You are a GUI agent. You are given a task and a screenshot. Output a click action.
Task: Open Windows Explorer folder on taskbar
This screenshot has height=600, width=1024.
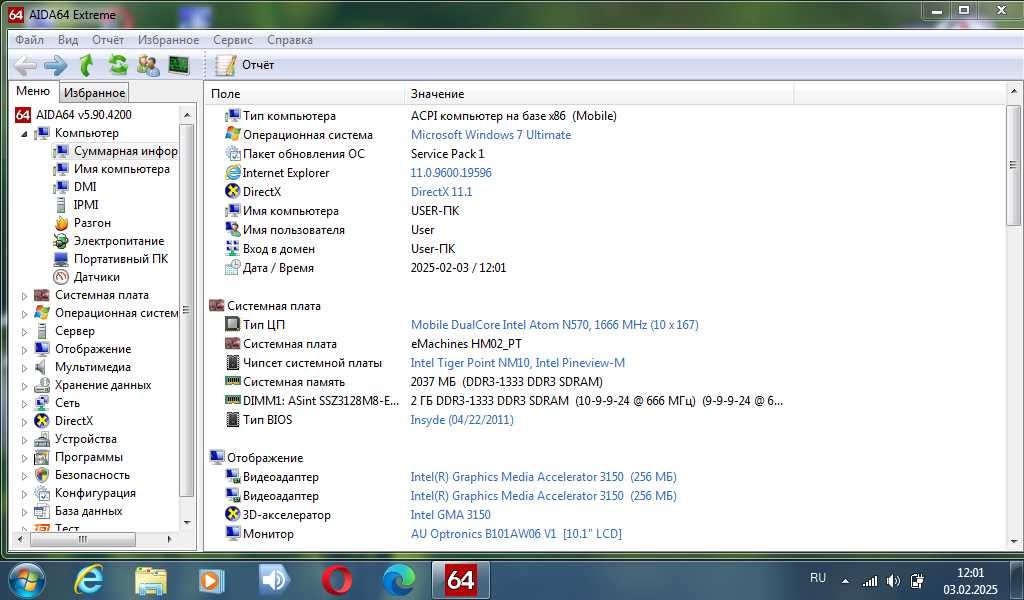151,580
